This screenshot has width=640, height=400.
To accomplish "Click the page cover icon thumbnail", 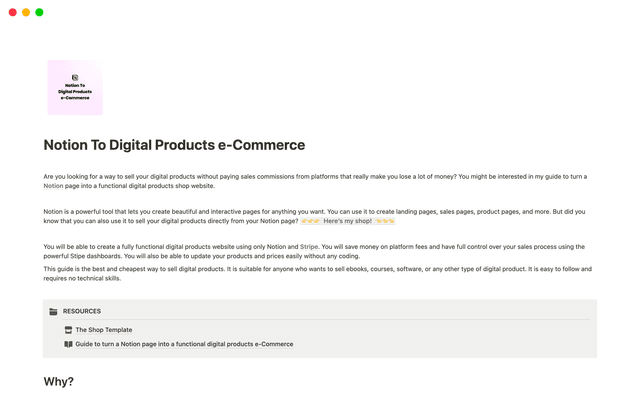I will tap(75, 88).
